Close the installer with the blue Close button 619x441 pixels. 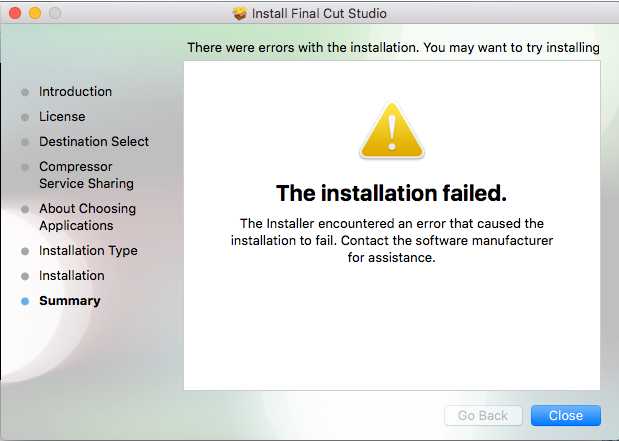[566, 415]
